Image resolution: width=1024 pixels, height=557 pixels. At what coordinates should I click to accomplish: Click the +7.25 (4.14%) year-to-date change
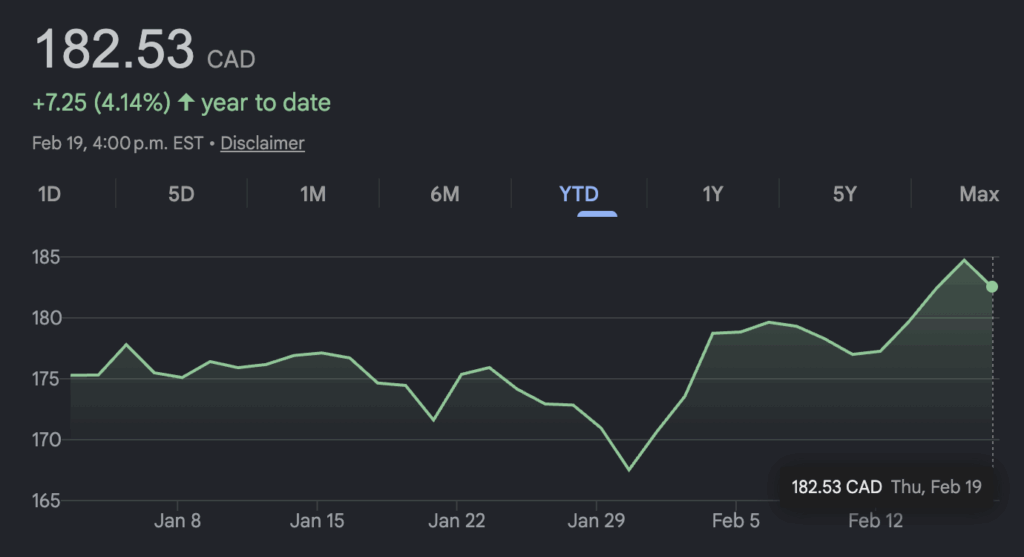point(101,102)
